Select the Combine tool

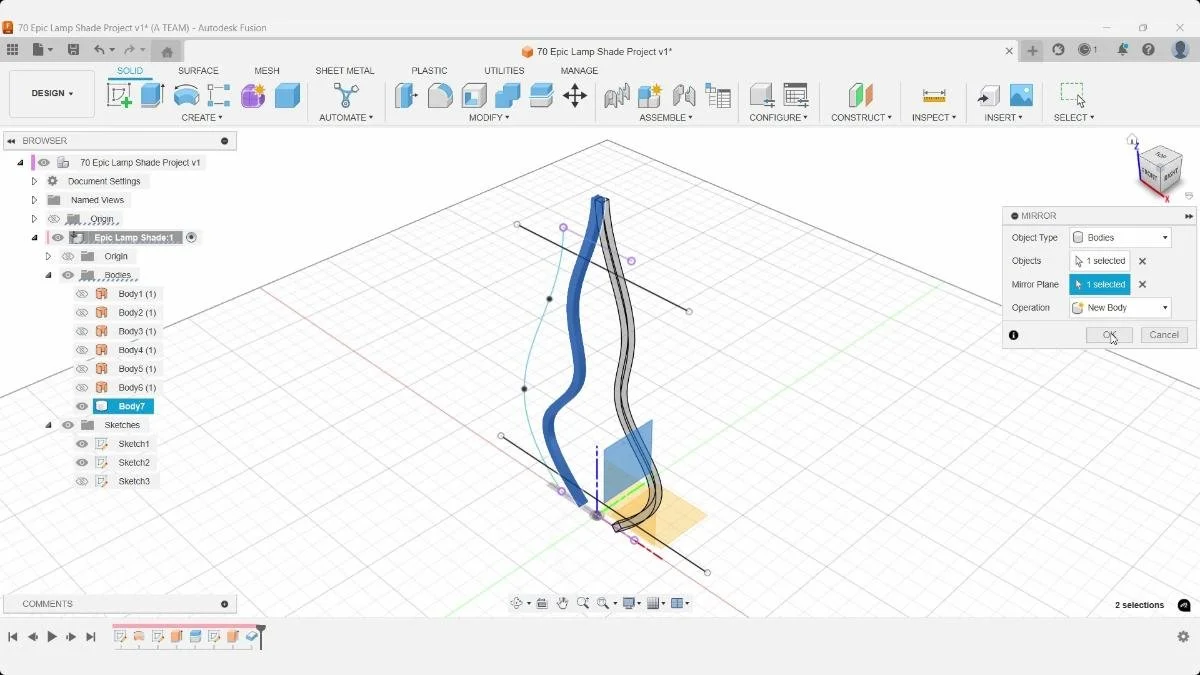(508, 95)
